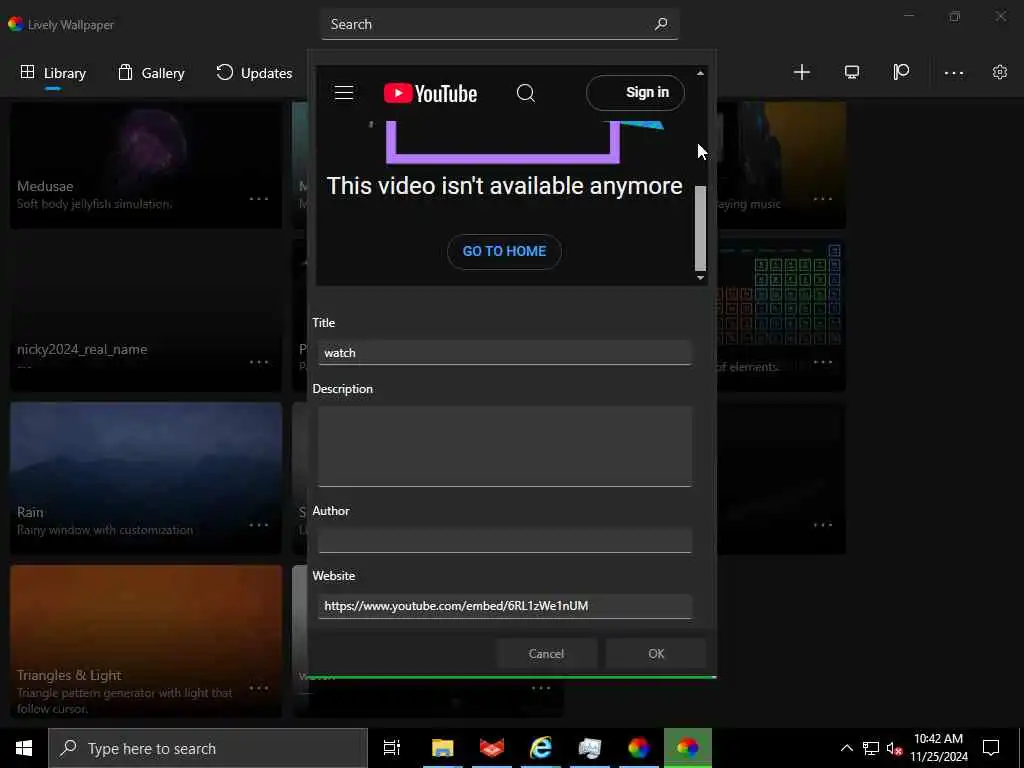Image resolution: width=1024 pixels, height=768 pixels.
Task: Click the Lively search box
Action: [500, 24]
